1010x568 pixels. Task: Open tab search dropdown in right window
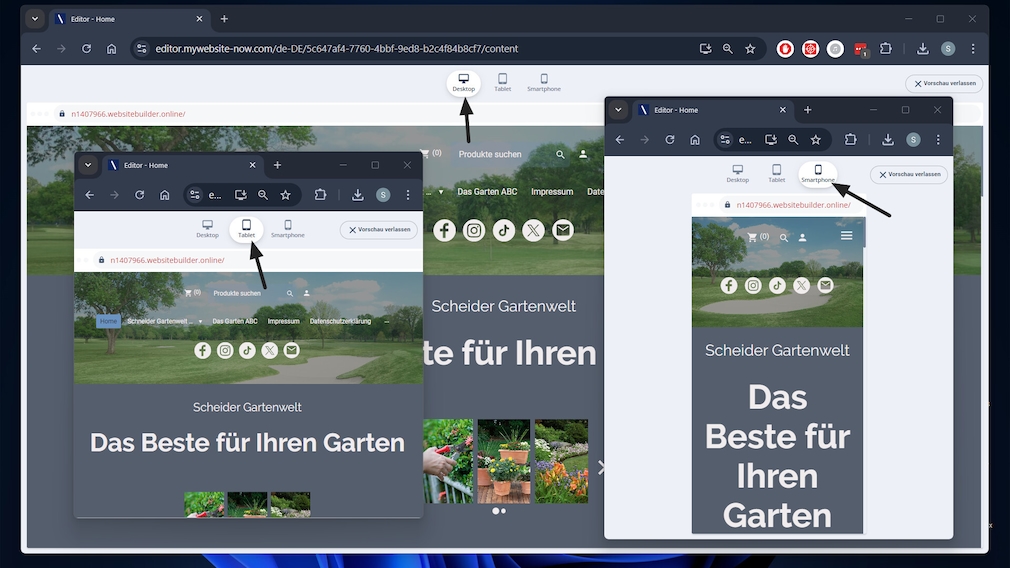618,109
